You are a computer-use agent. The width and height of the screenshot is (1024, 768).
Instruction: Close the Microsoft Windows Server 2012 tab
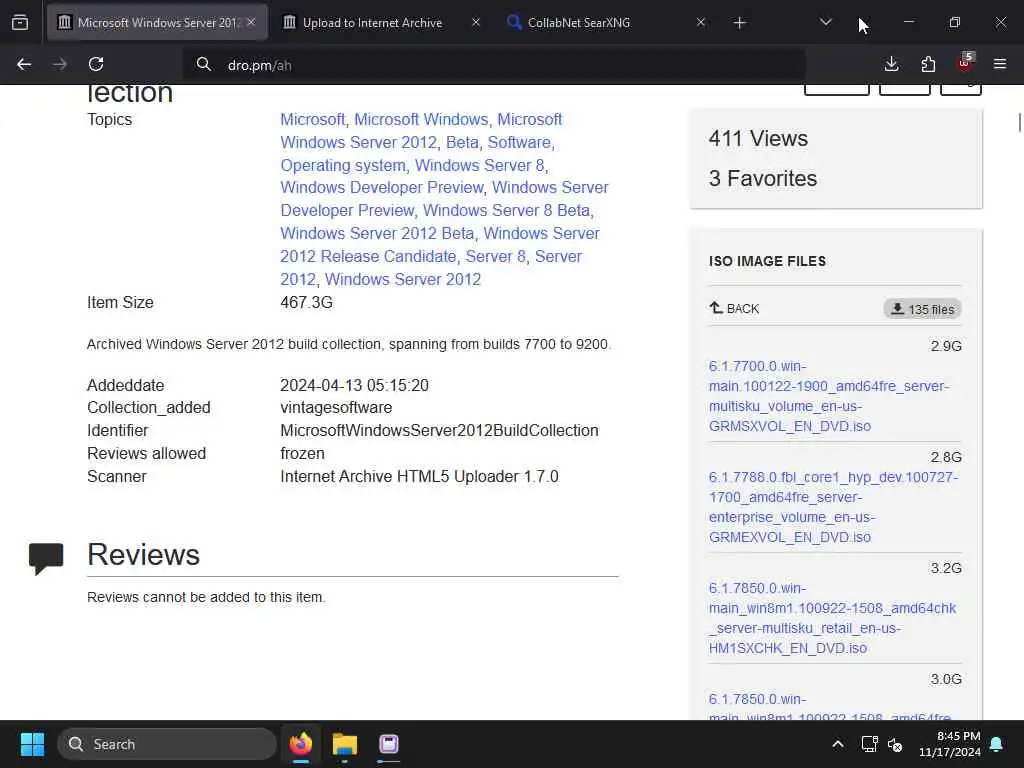[x=251, y=22]
